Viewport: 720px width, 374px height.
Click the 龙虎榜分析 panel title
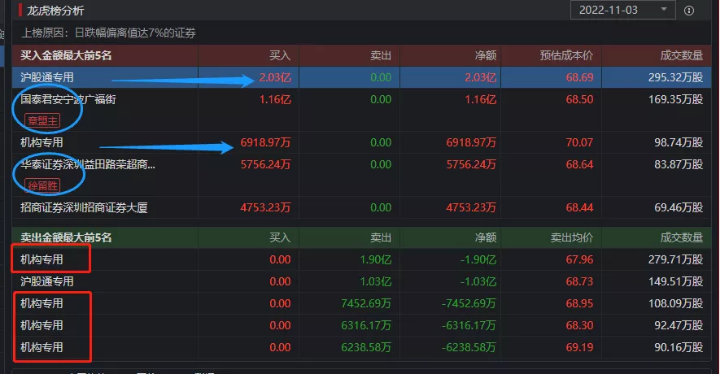[55, 11]
